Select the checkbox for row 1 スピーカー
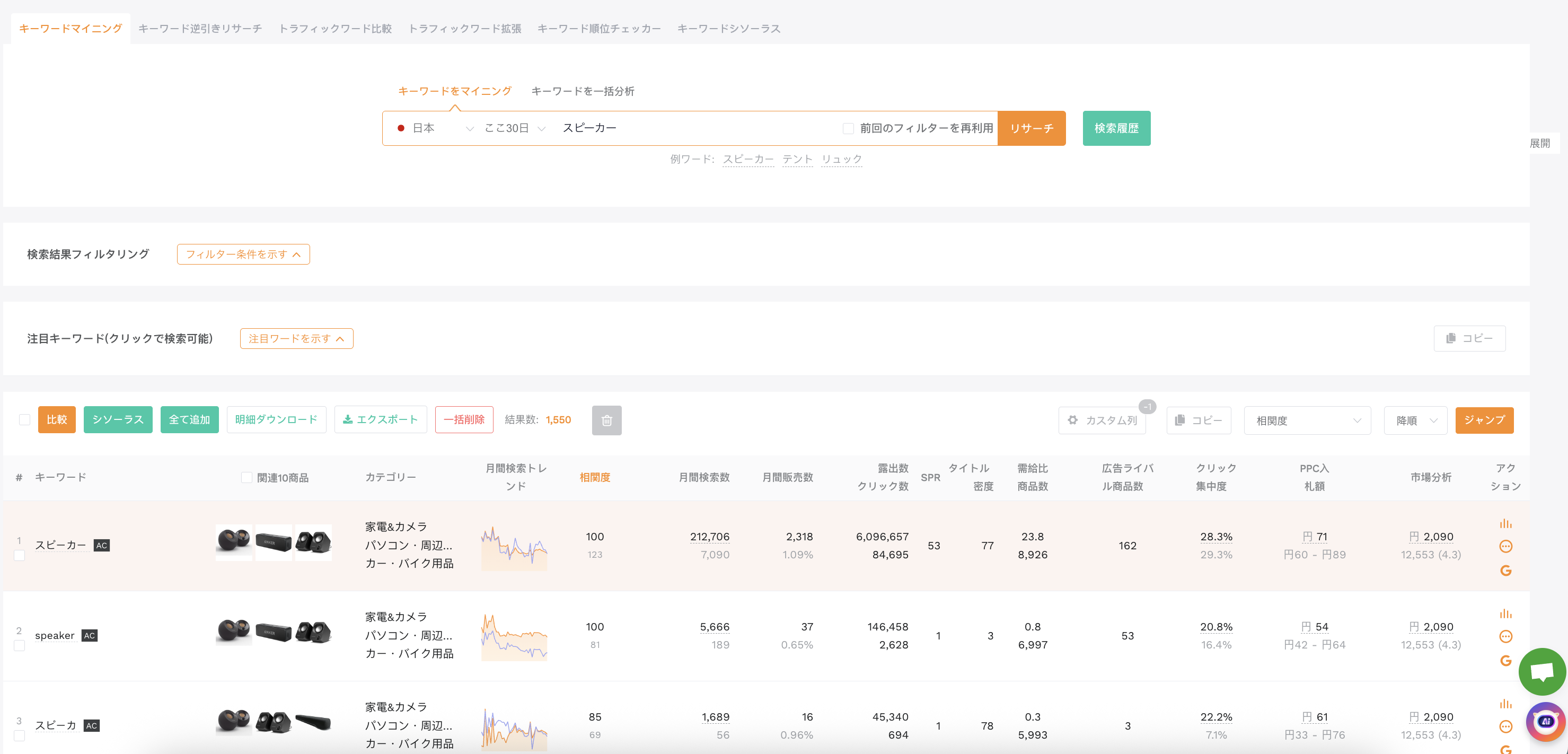This screenshot has width=1568, height=754. [20, 556]
